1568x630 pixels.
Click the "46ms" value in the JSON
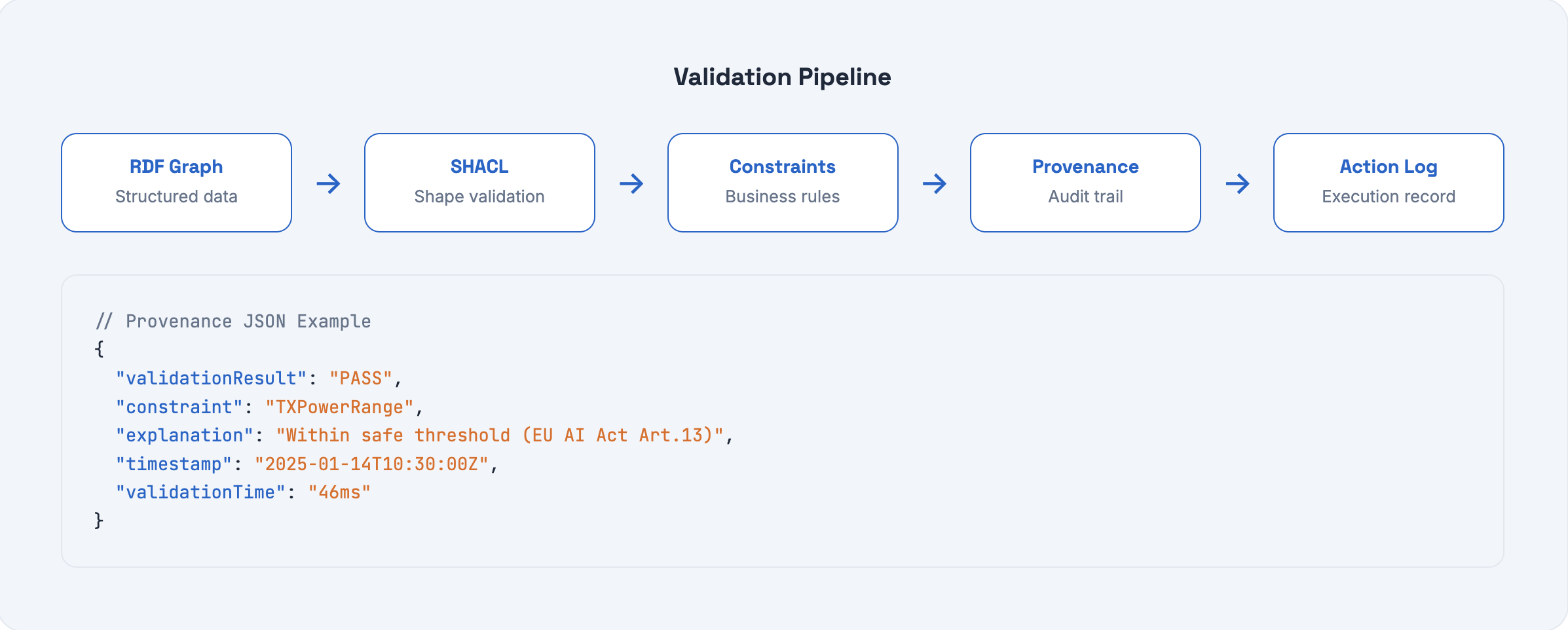pos(339,492)
